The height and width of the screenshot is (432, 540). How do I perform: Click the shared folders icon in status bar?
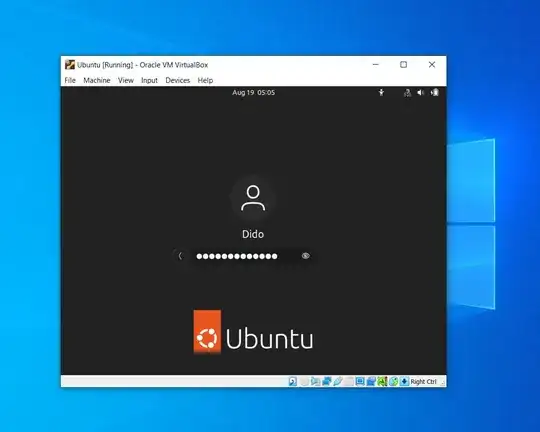point(349,381)
